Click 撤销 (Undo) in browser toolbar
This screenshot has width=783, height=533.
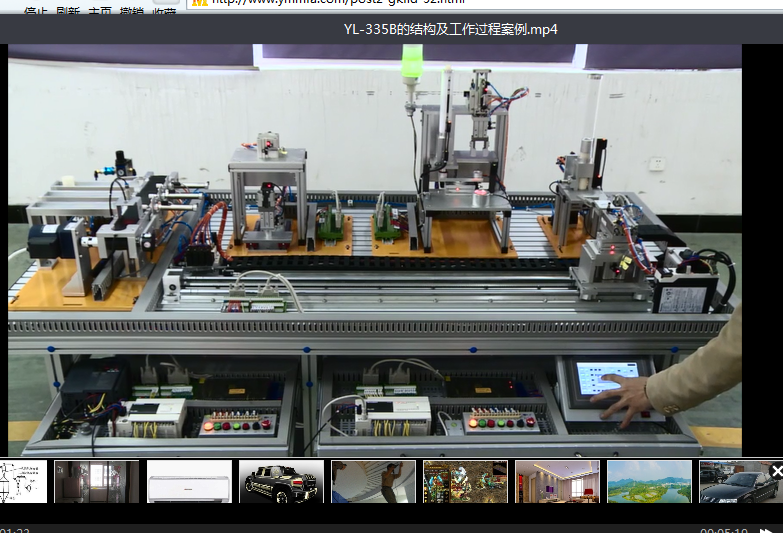pos(132,10)
